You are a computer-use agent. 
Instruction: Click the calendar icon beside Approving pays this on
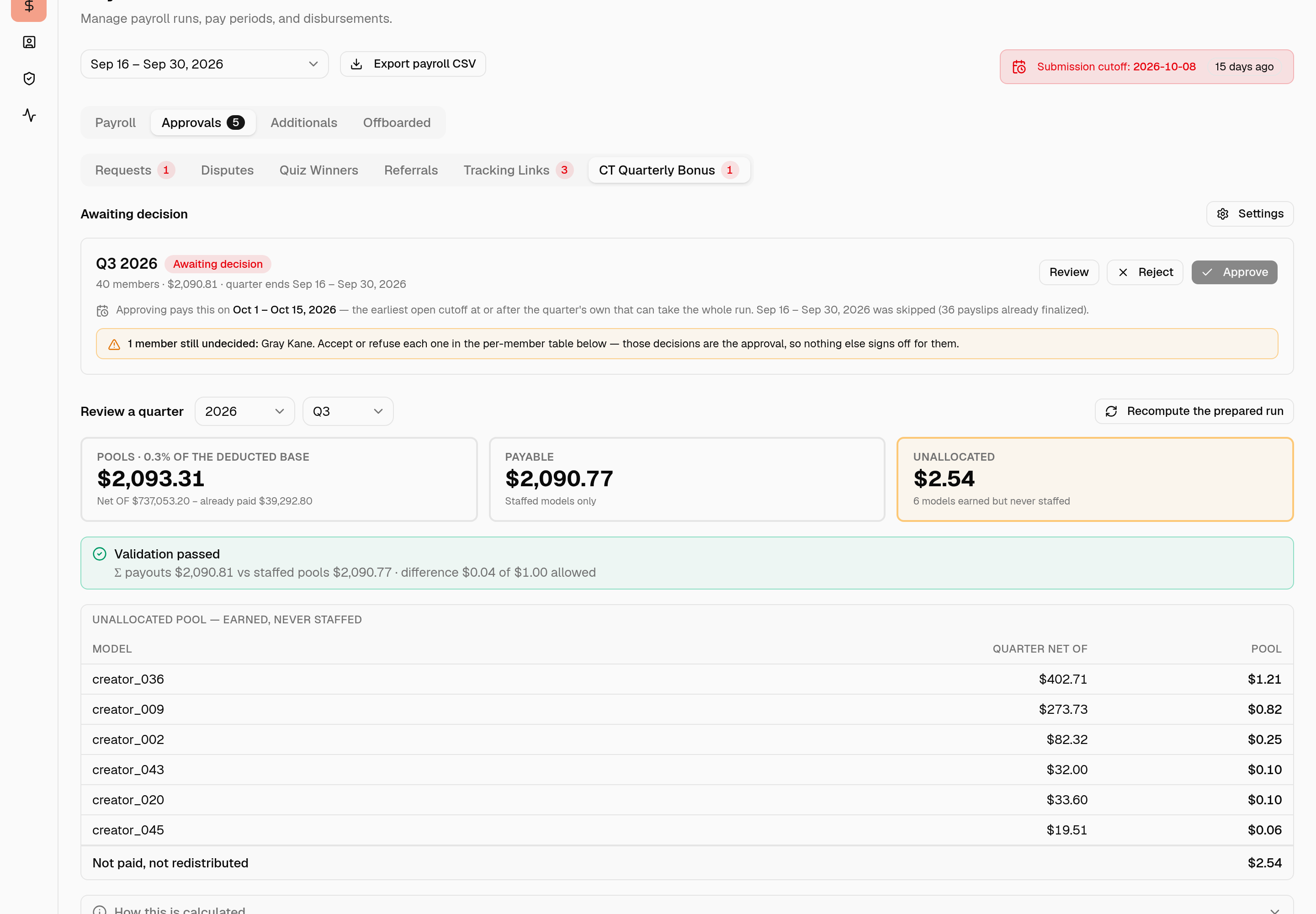(x=102, y=310)
